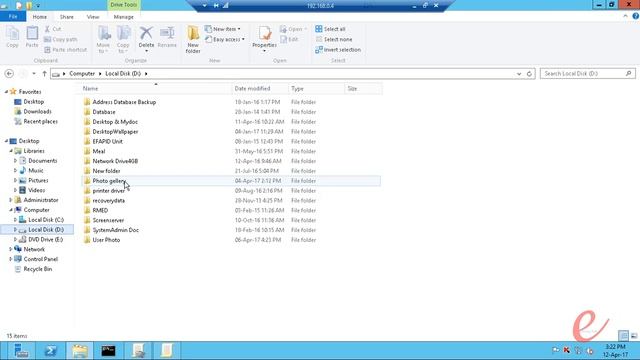Select the Home ribbon tab

tap(40, 17)
